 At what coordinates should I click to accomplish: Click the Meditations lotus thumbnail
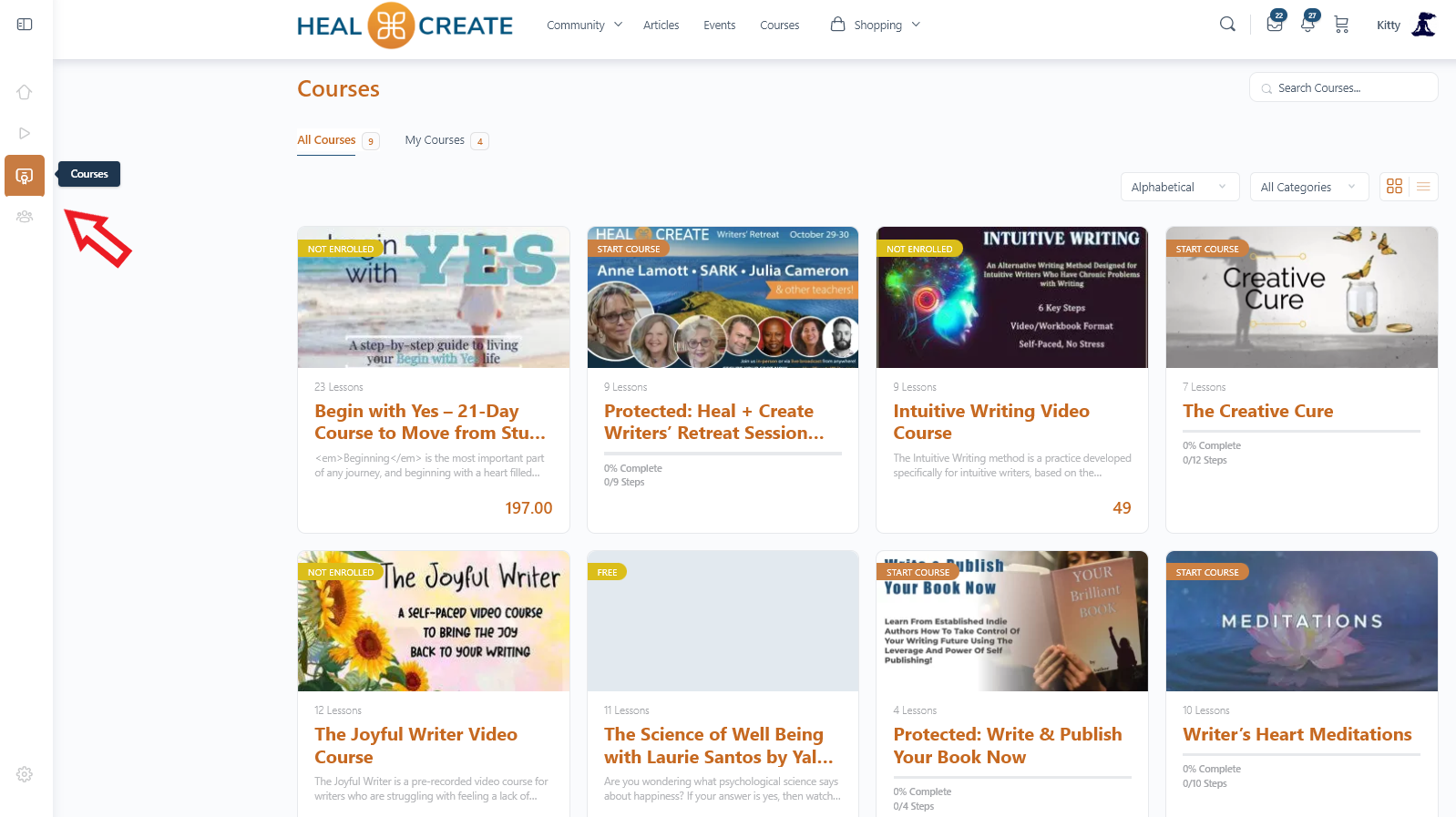coord(1302,621)
